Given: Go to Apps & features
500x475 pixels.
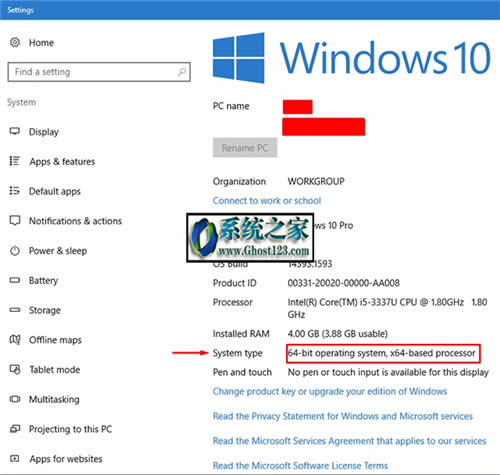Looking at the screenshot, I should point(62,161).
